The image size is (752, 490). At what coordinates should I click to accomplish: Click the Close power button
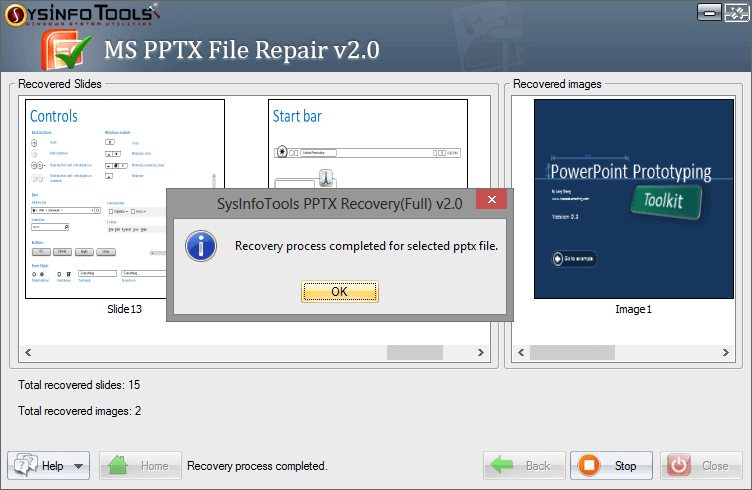click(x=701, y=466)
